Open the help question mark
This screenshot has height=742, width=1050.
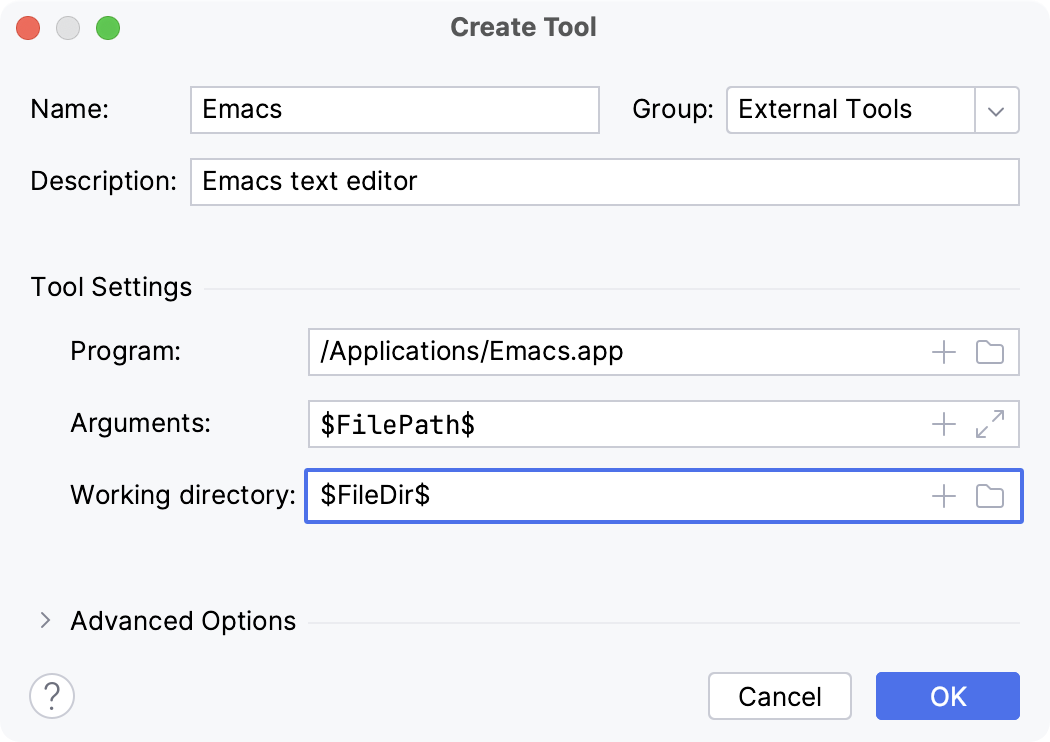[x=51, y=696]
